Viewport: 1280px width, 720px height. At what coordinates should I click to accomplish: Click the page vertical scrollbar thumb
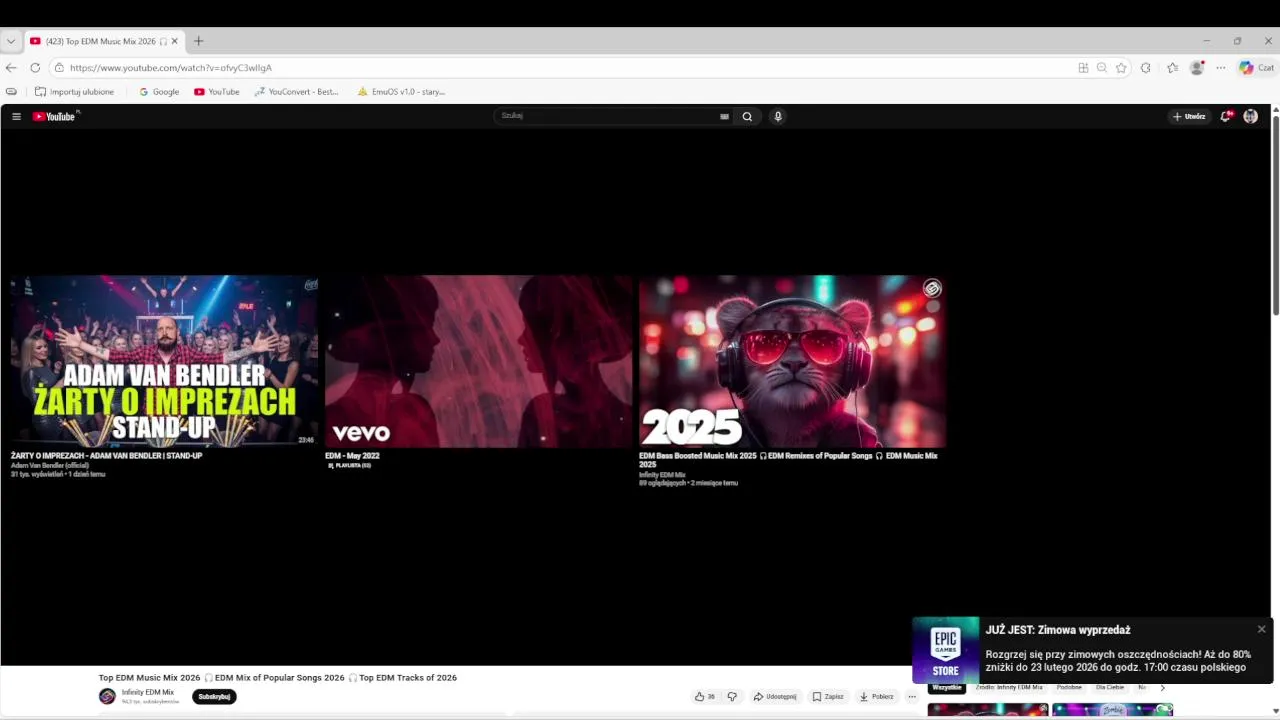[1275, 217]
